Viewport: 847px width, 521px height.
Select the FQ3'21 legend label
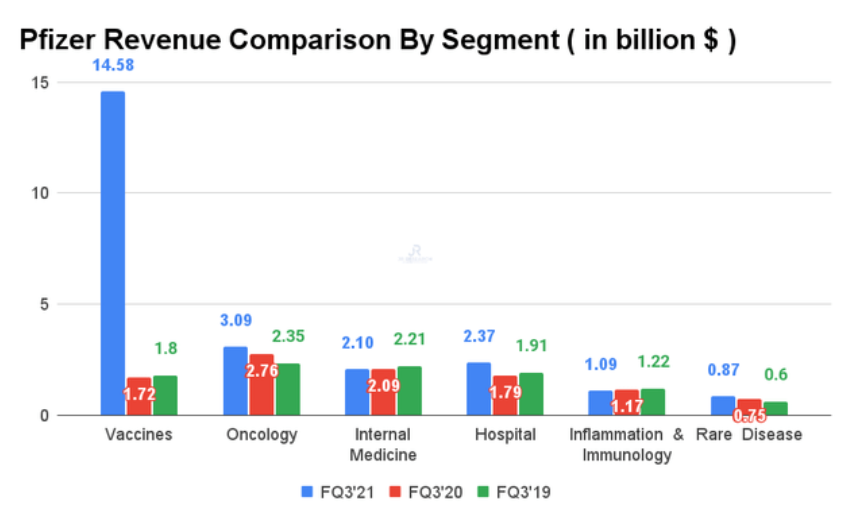(x=347, y=492)
